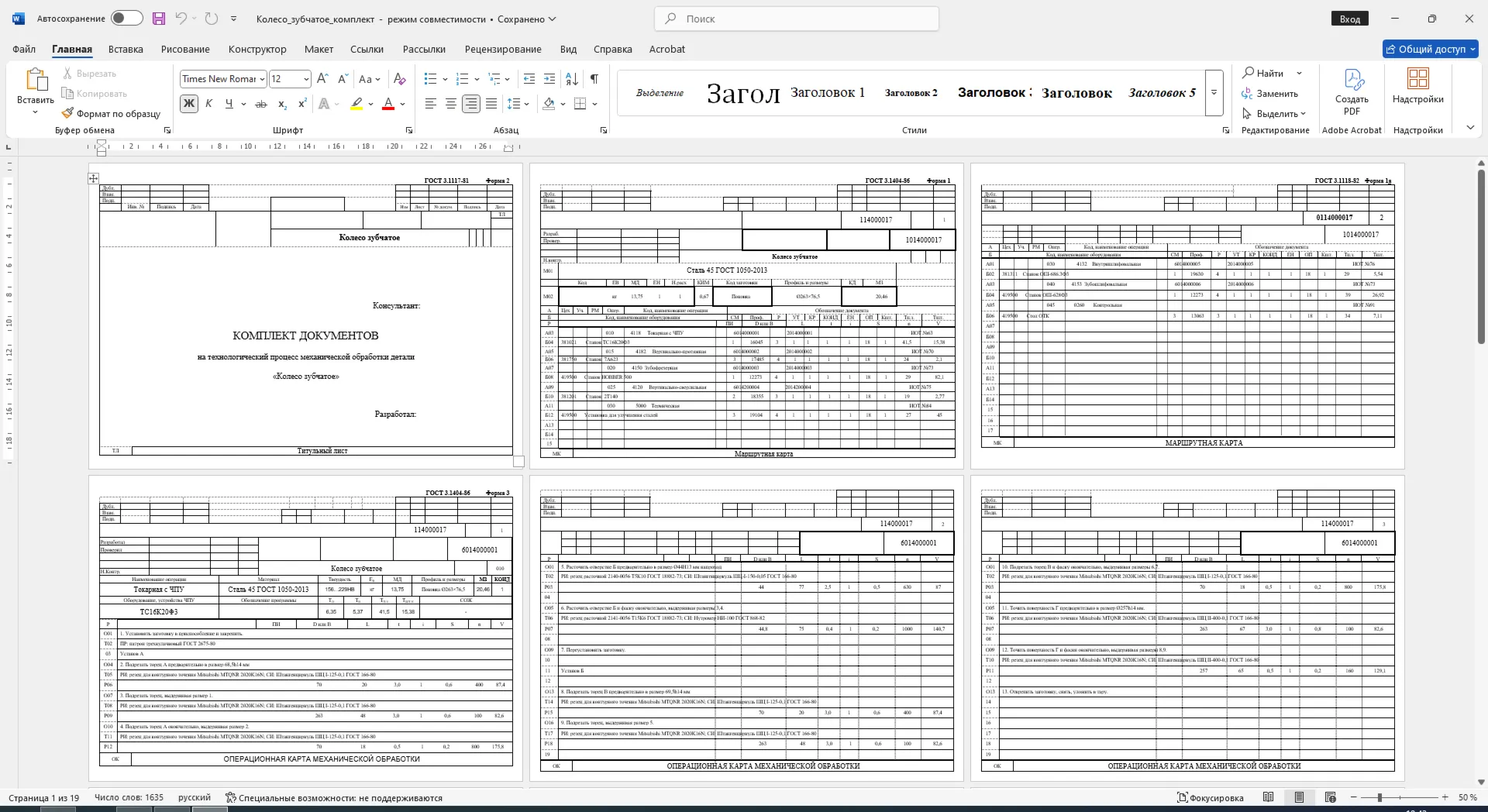Switch to Focus mode in status bar
This screenshot has width=1488, height=812.
pos(1210,797)
